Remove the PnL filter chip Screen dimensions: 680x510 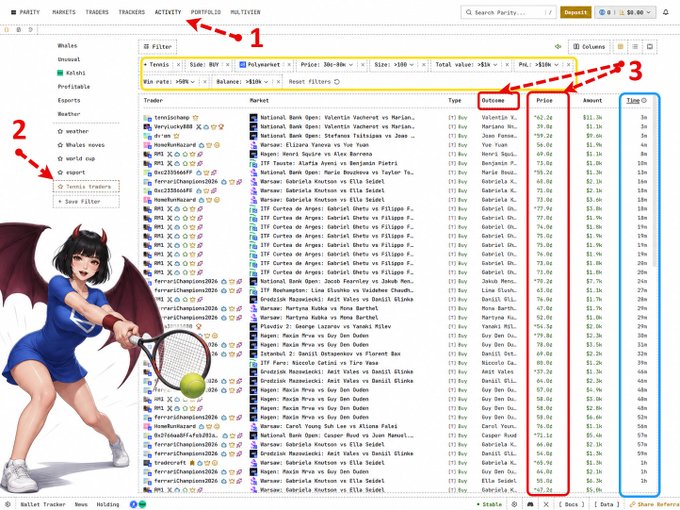[569, 64]
